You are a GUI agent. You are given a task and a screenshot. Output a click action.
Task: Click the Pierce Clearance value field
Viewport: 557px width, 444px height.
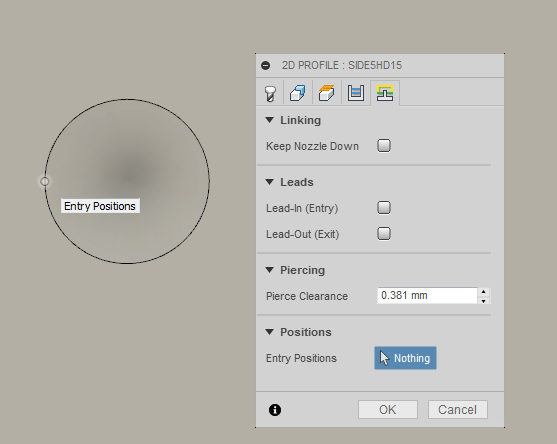coord(427,296)
